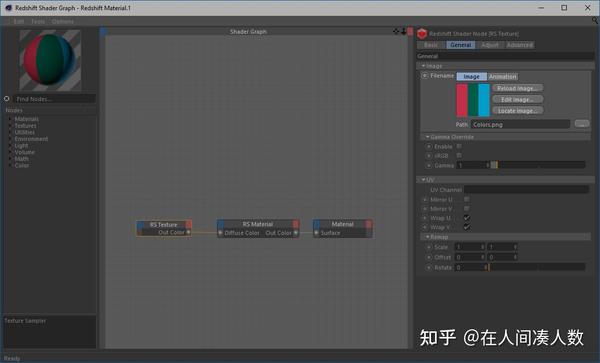The image size is (600, 363).
Task: Collapse the UV section
Action: pos(423,179)
